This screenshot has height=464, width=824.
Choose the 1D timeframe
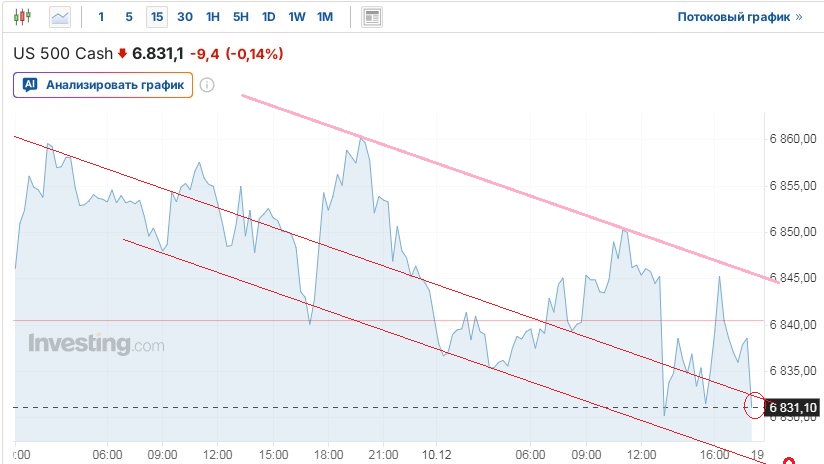(269, 17)
